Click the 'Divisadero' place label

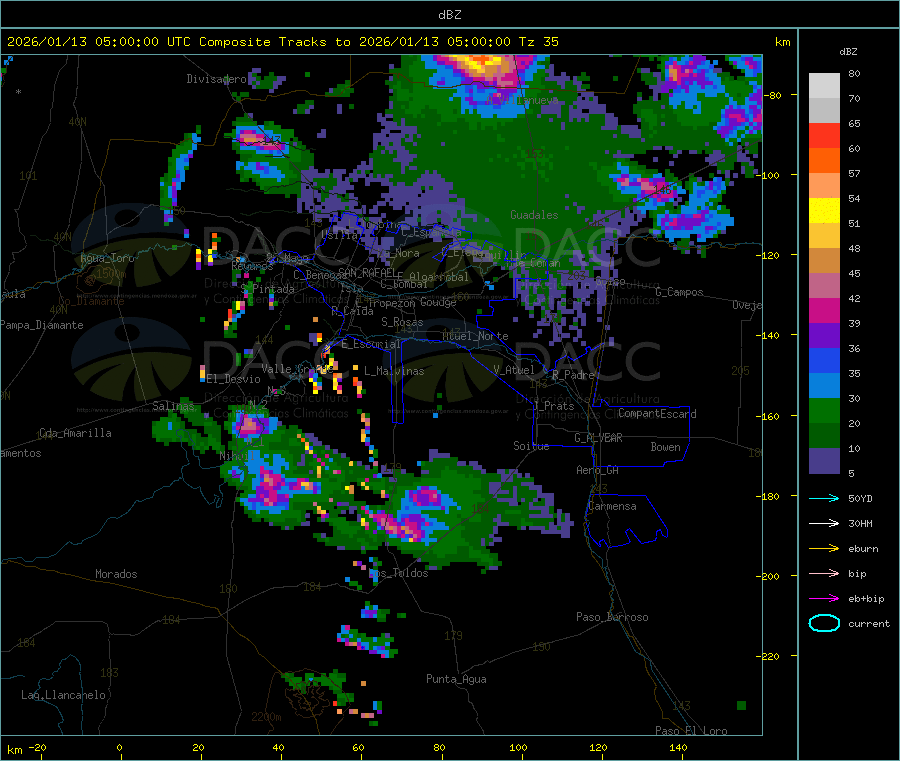[216, 79]
